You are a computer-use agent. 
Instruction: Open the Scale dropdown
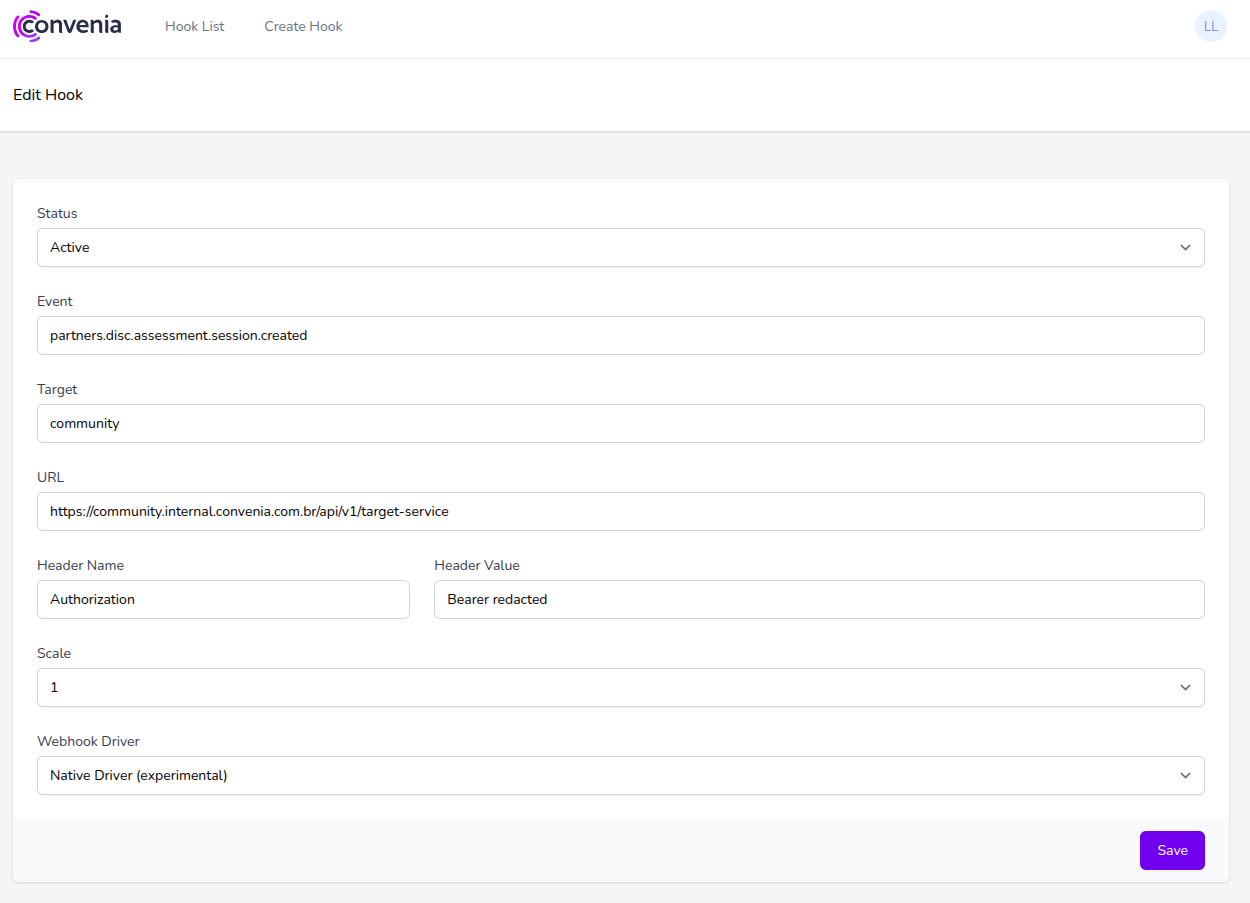tap(621, 687)
